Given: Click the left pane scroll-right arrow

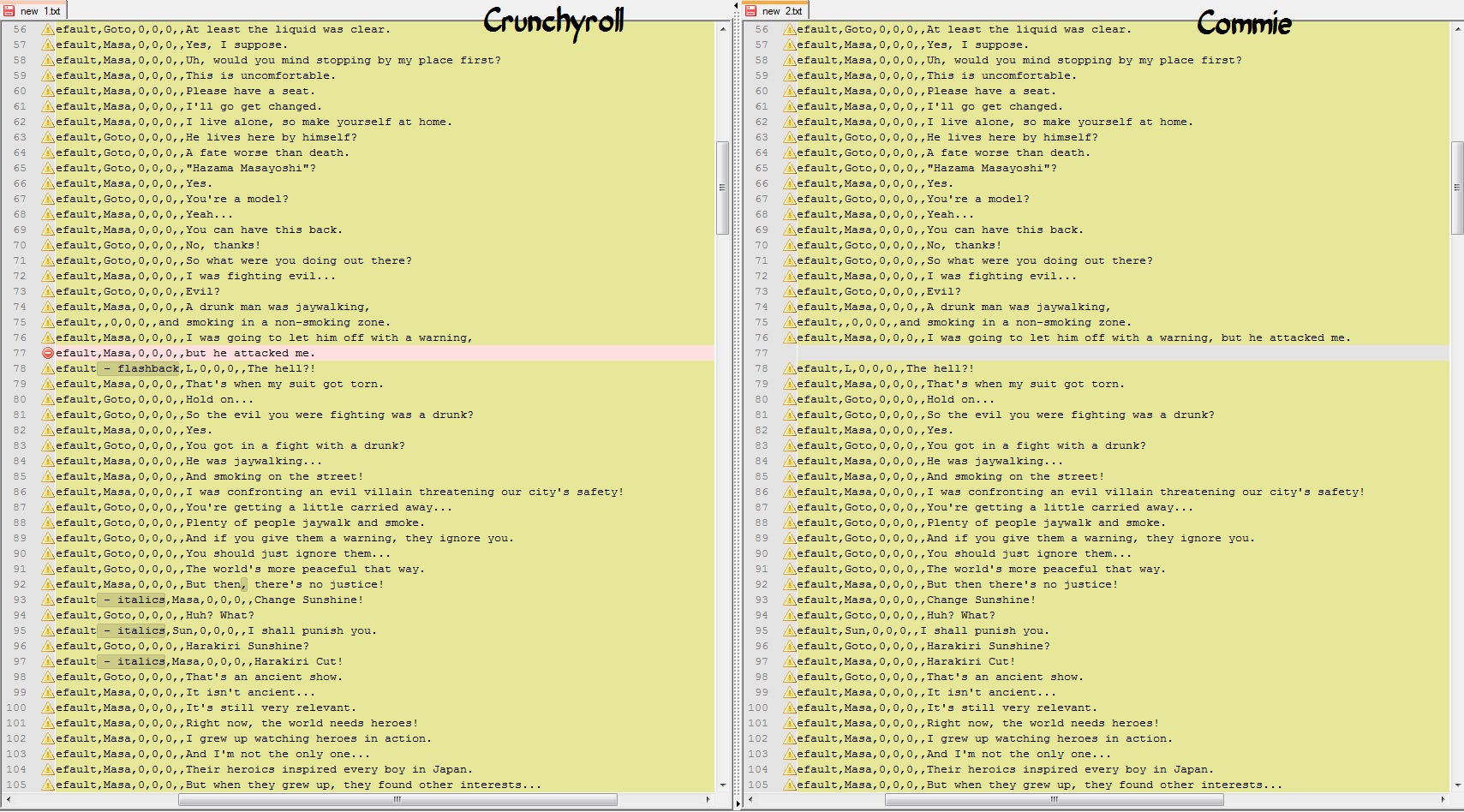Looking at the screenshot, I should [708, 799].
